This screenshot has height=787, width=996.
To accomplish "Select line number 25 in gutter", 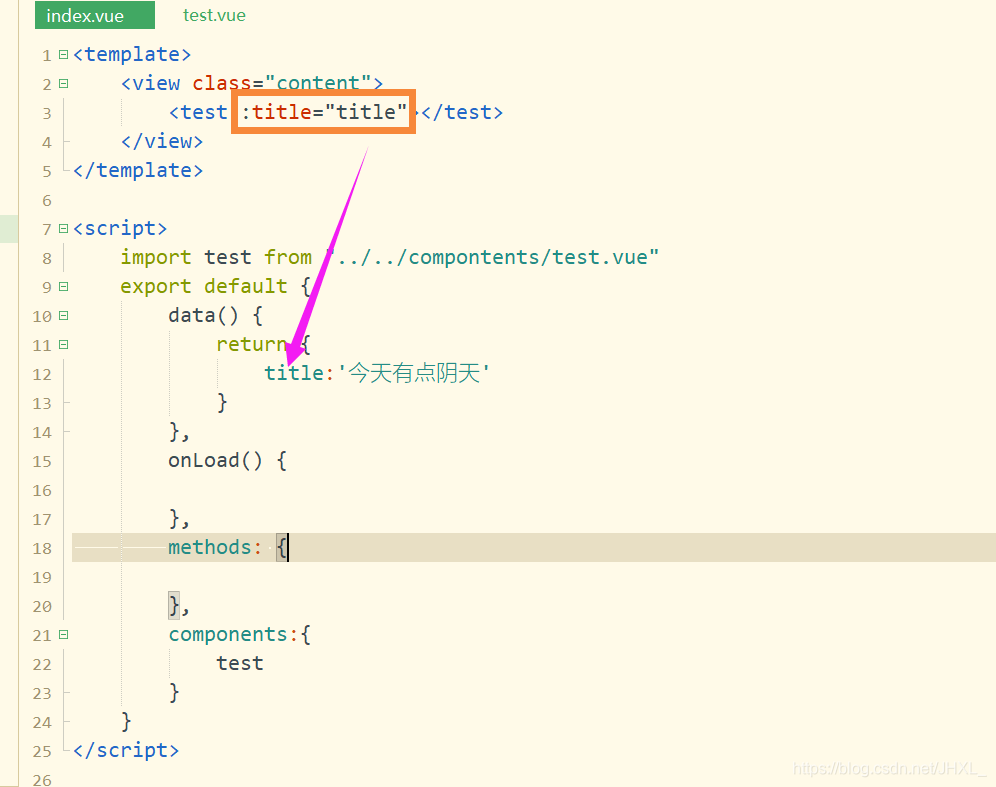I will [42, 752].
